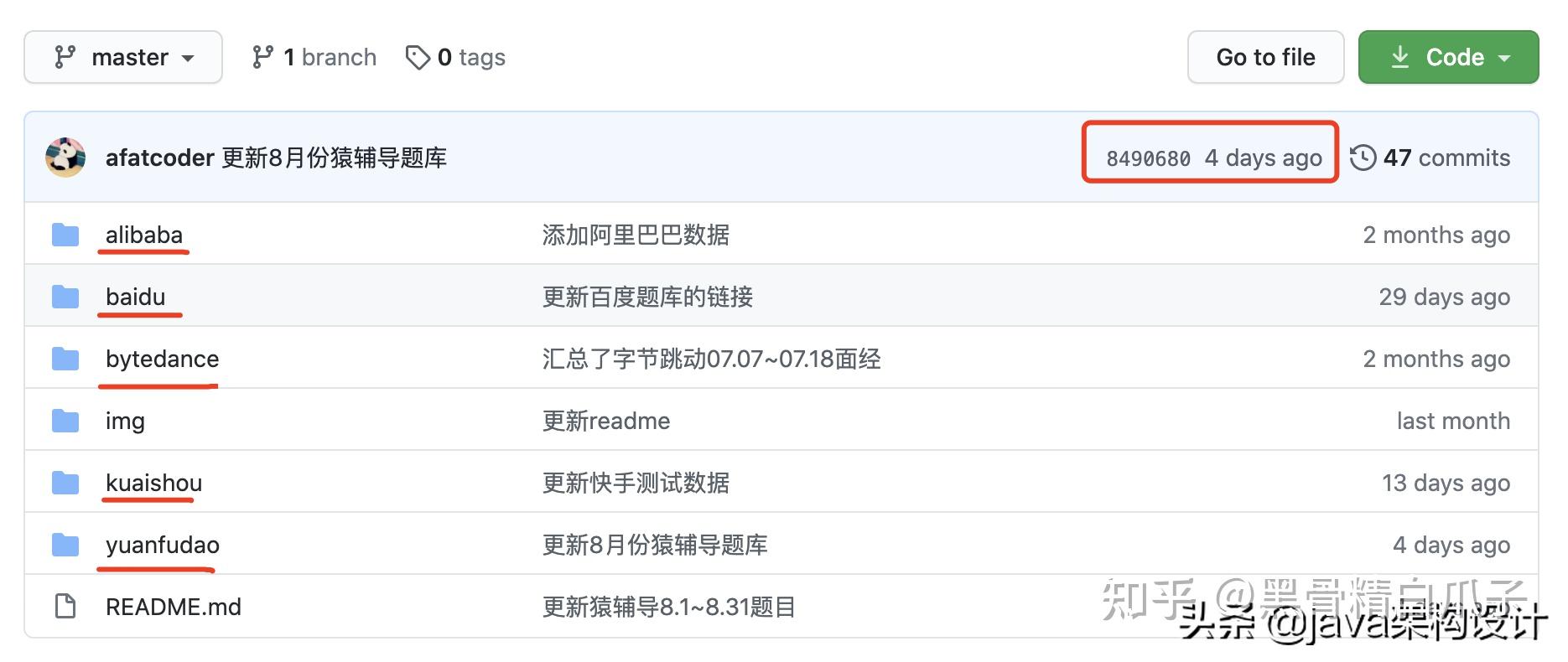Click the afatcoder avatar thumbnail
The height and width of the screenshot is (662, 1568).
[65, 158]
